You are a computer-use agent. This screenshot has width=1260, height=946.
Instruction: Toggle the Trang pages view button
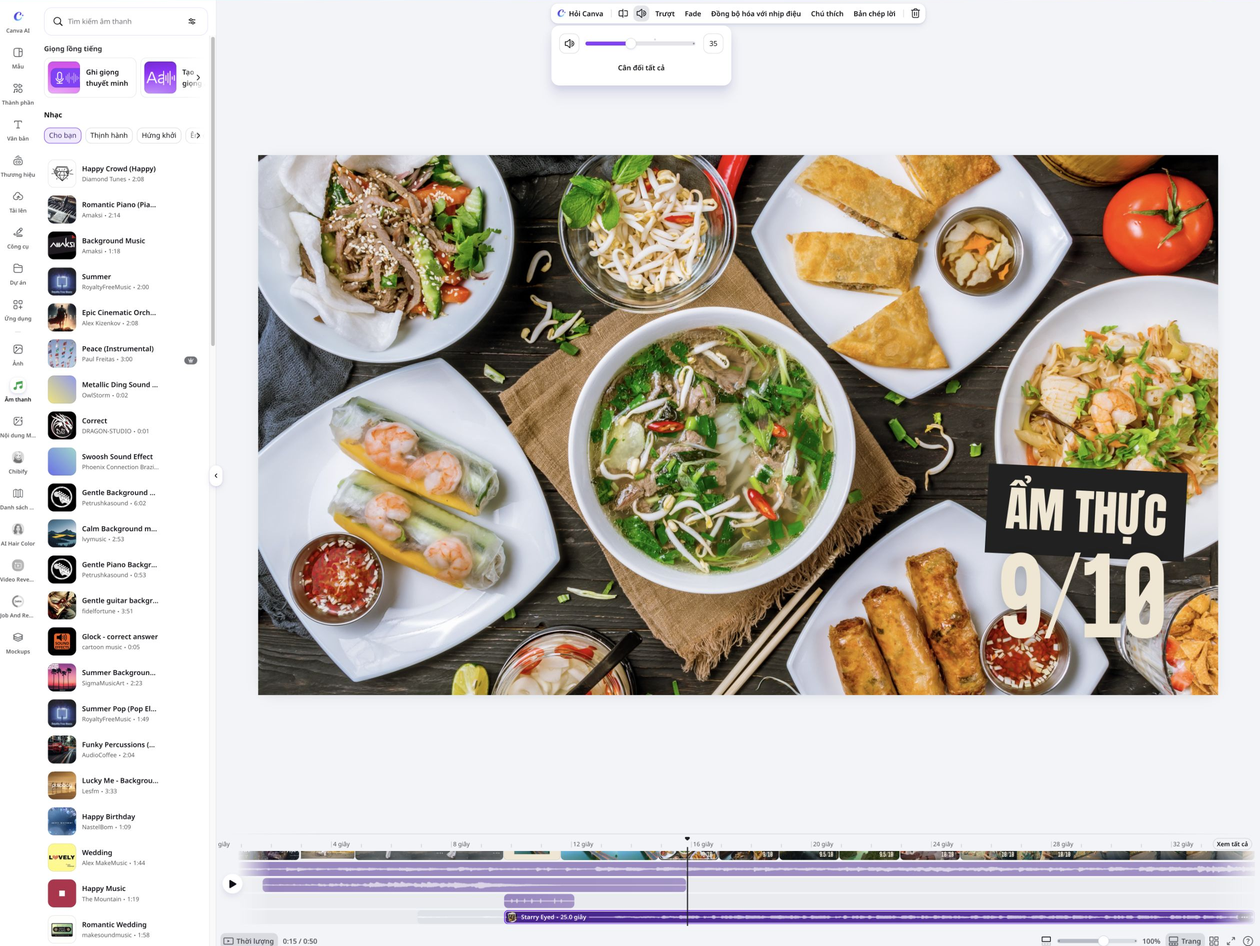tap(1184, 941)
